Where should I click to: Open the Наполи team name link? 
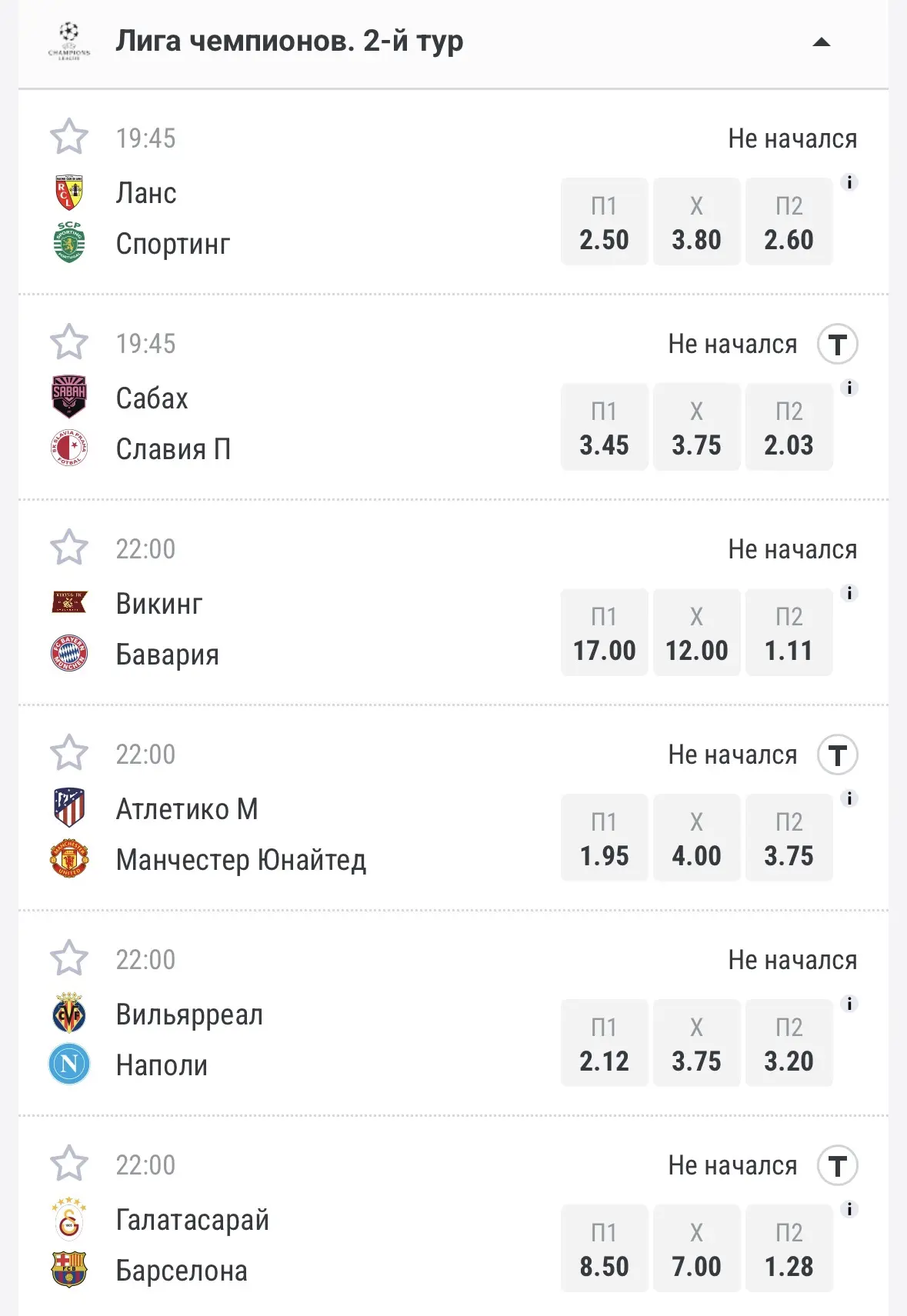(162, 1065)
